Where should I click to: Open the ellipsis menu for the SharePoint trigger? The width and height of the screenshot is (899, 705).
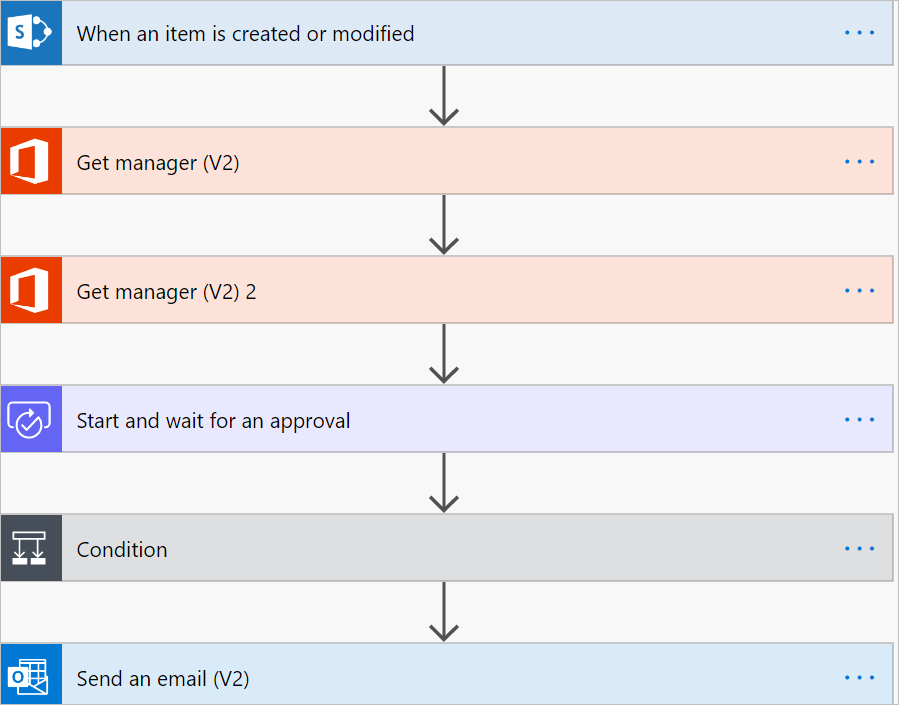tap(859, 33)
